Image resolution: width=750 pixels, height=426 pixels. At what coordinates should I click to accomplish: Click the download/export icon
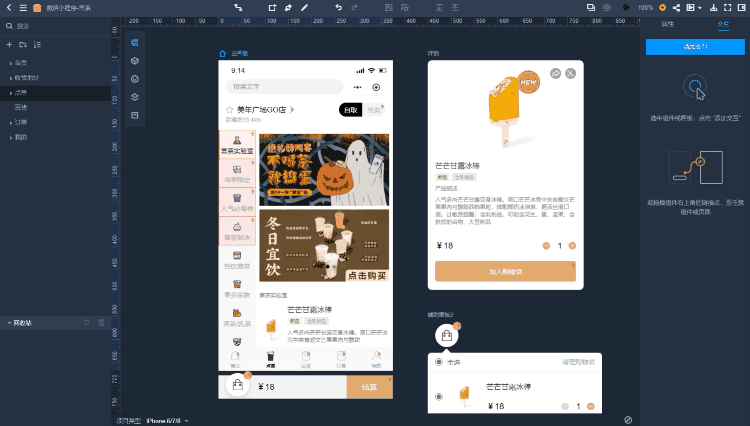coord(714,8)
